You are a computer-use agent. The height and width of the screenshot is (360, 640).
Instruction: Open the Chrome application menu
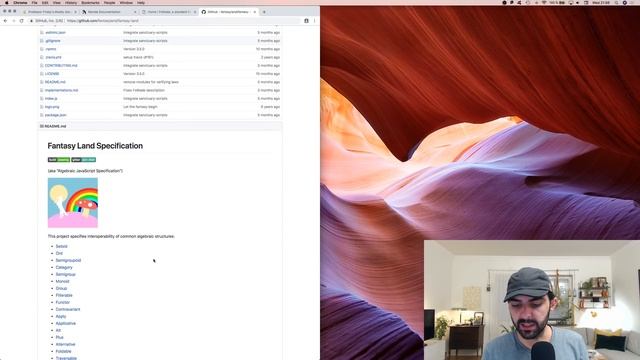[x=20, y=2]
